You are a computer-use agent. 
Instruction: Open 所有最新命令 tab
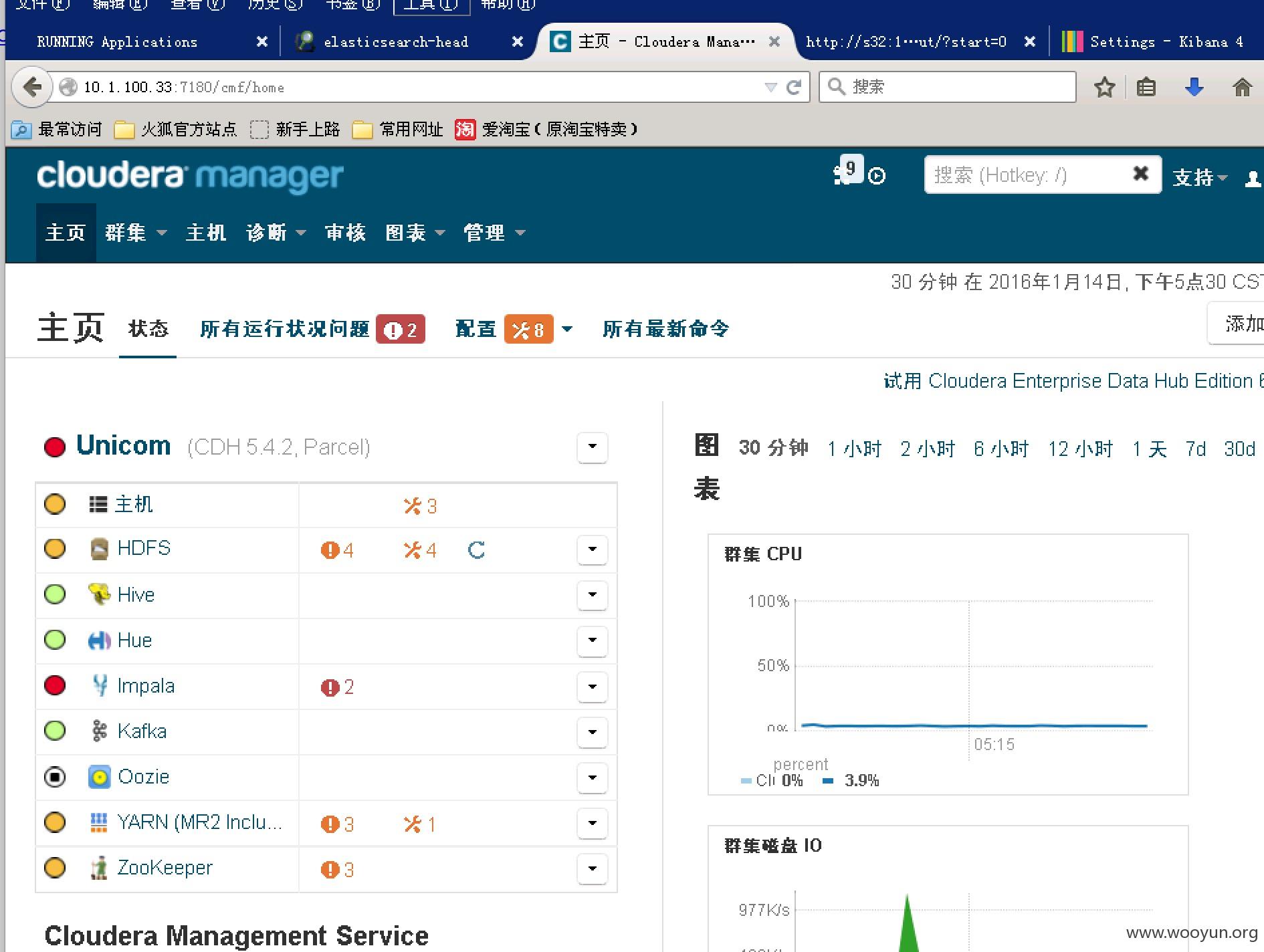click(665, 329)
